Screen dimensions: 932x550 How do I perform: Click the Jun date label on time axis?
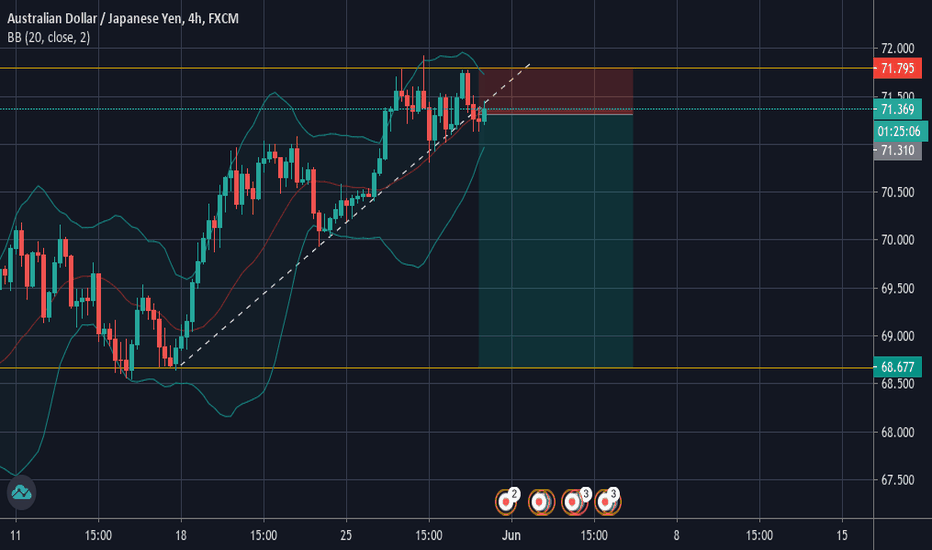(x=511, y=535)
